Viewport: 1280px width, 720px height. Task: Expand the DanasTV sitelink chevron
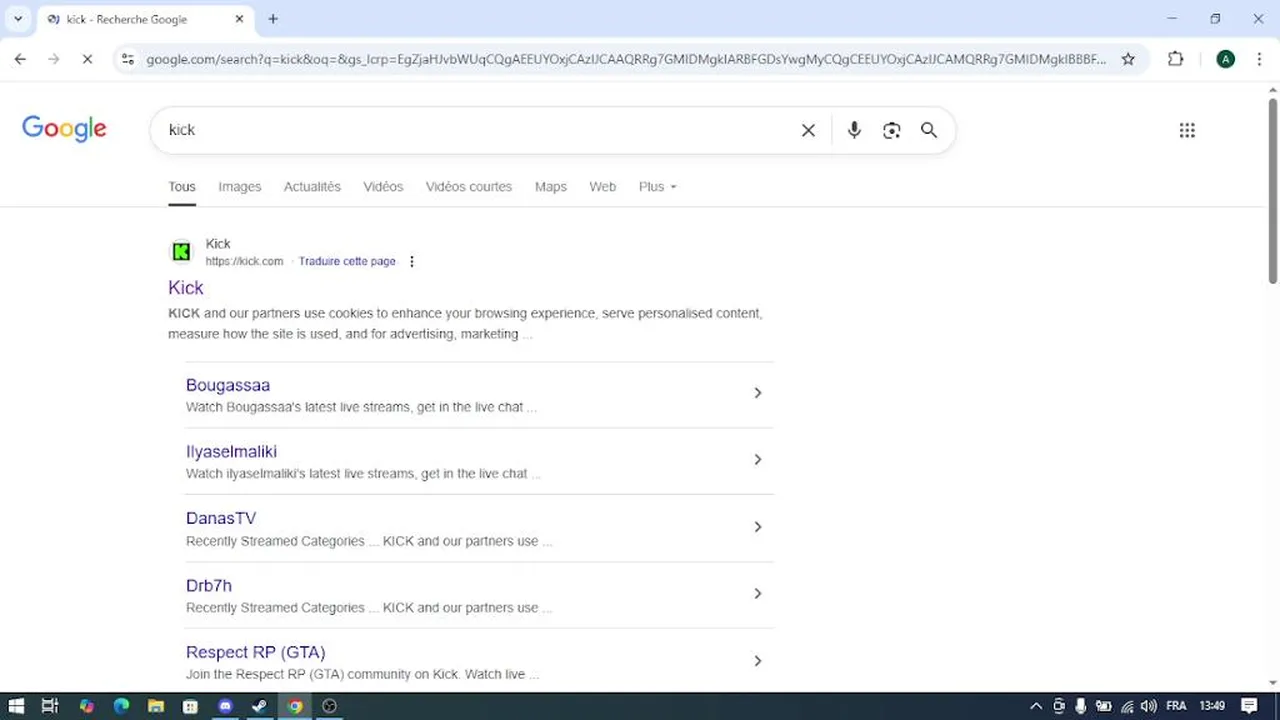tap(757, 527)
